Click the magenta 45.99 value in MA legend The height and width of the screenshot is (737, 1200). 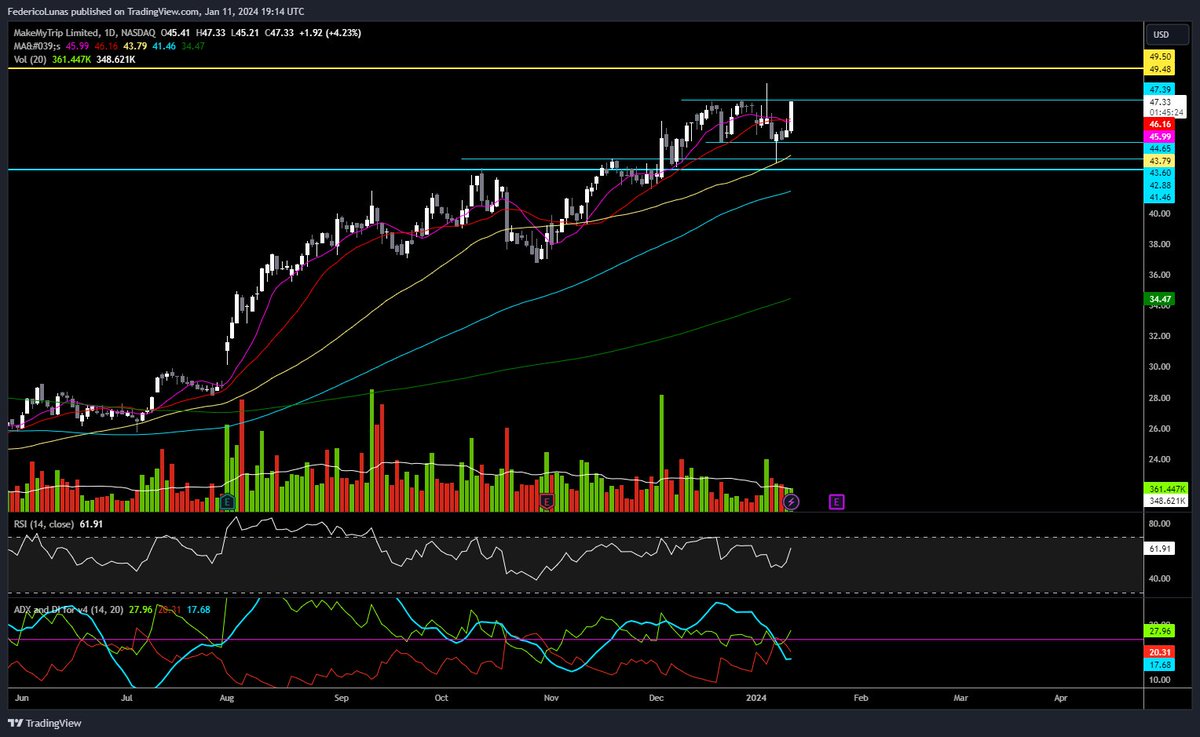pos(76,47)
